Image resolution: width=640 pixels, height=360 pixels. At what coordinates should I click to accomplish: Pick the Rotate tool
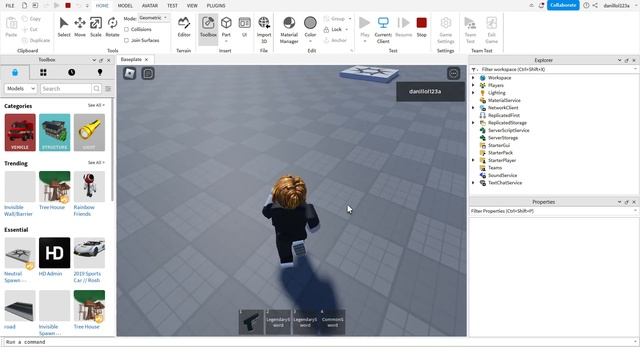[112, 27]
